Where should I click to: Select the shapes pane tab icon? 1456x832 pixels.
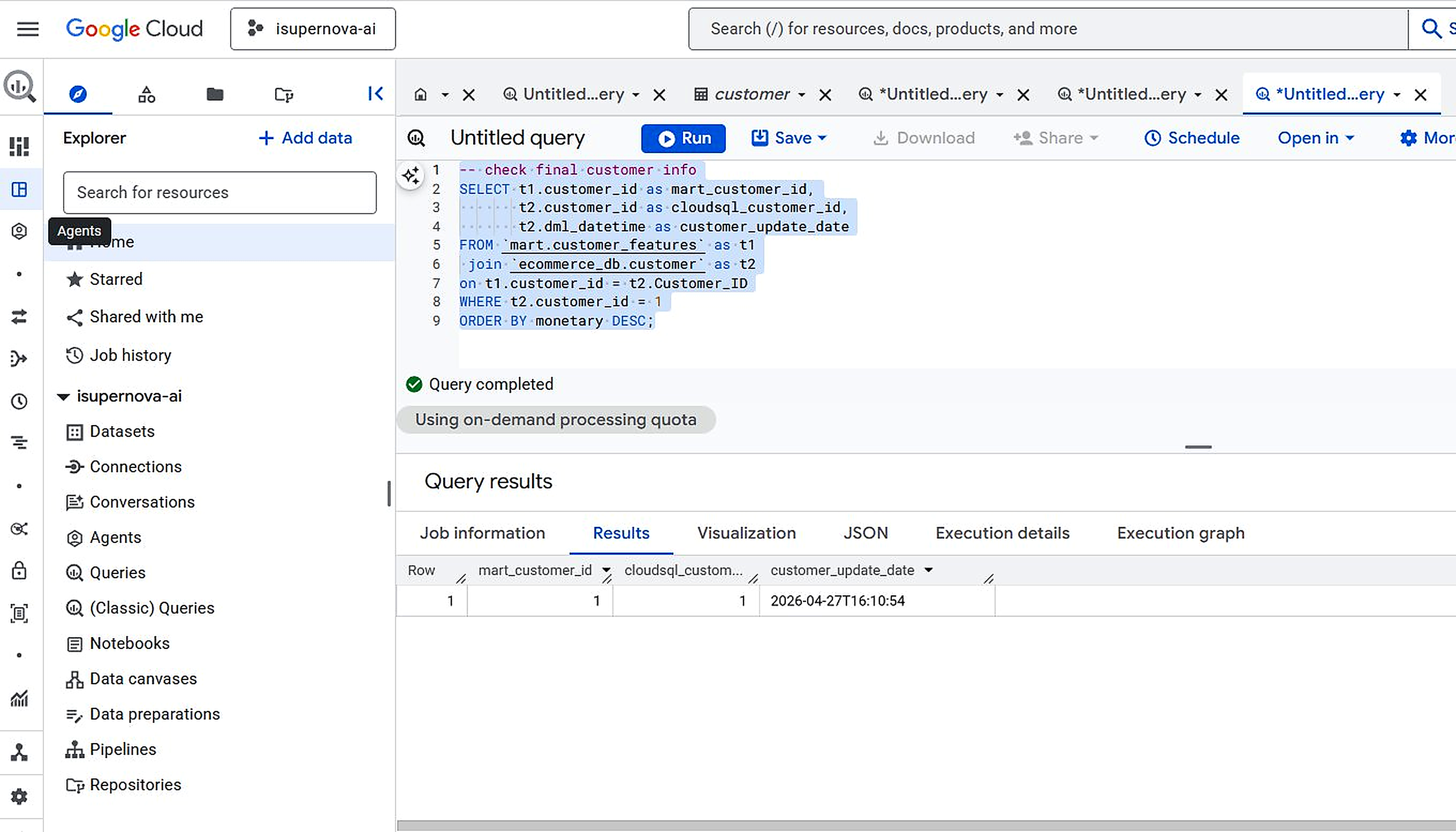(146, 94)
